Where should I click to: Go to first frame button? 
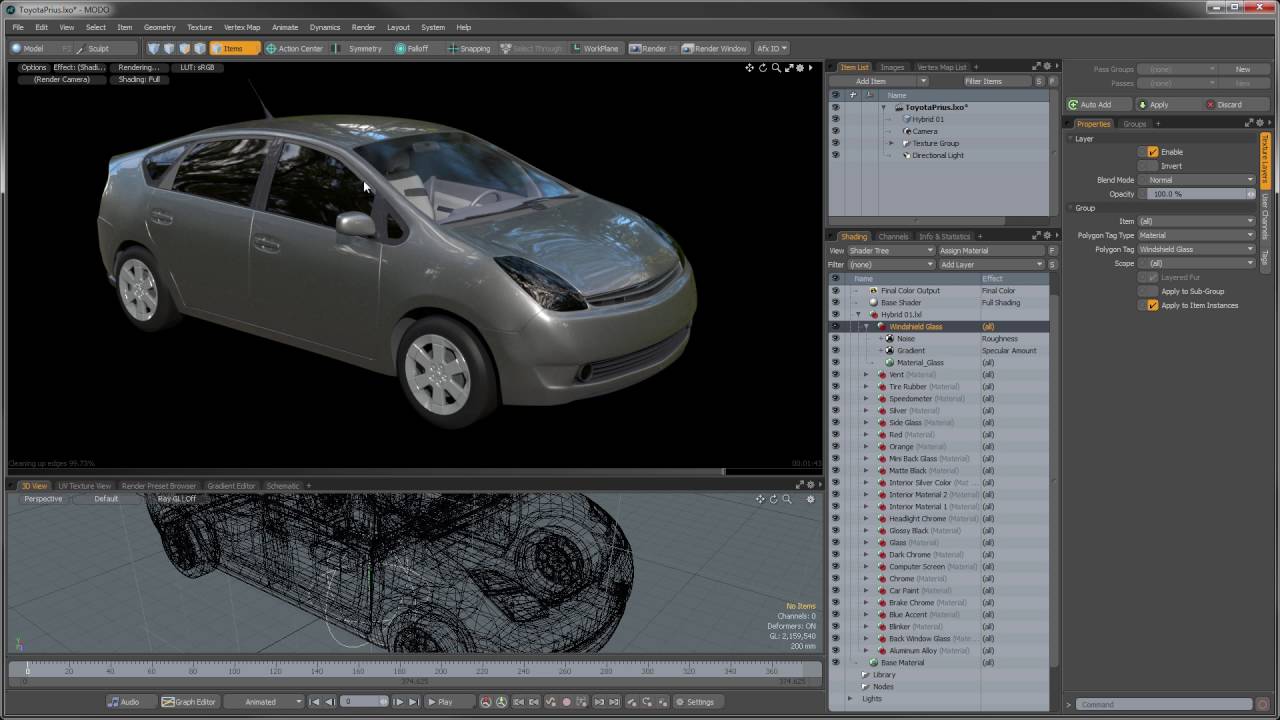click(x=315, y=702)
